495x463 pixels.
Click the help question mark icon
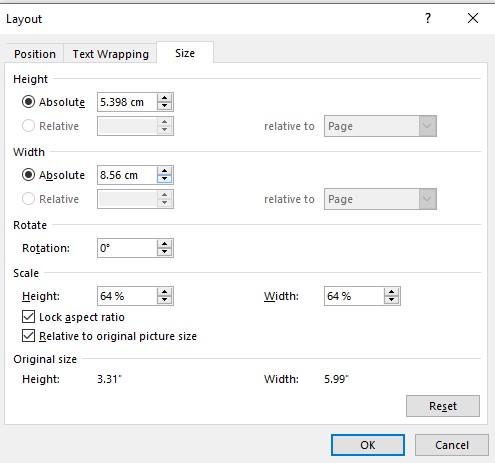pyautogui.click(x=428, y=18)
